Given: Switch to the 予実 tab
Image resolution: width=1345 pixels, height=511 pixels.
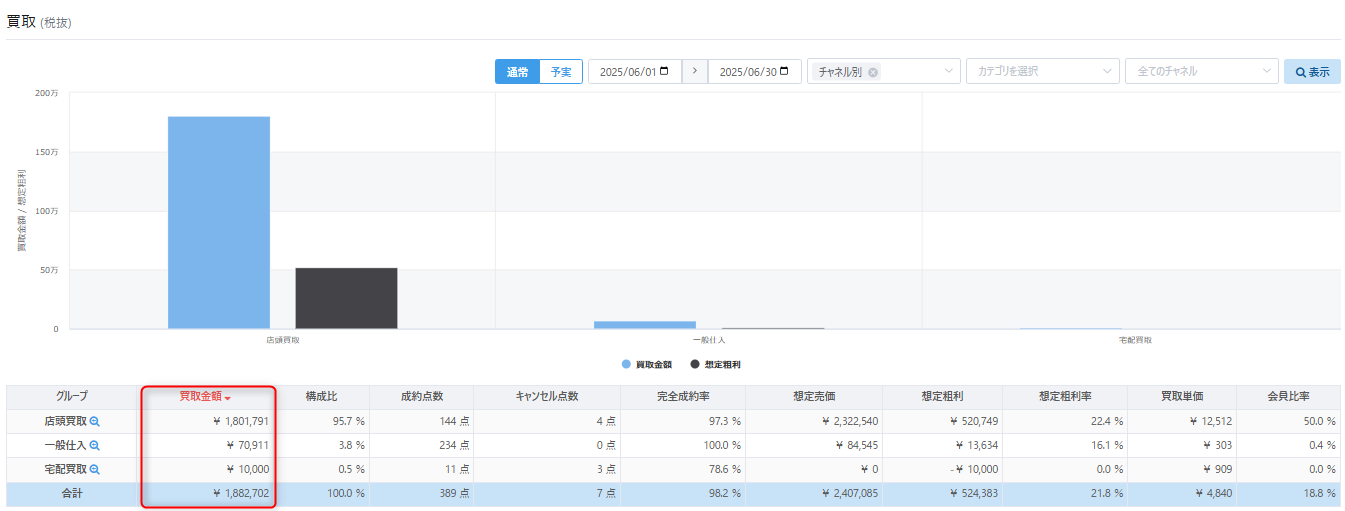Looking at the screenshot, I should (561, 72).
